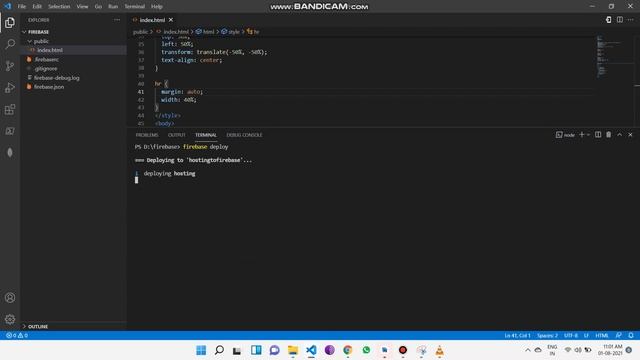The width and height of the screenshot is (640, 360).
Task: Open the Manage gear settings icon
Action: click(10, 319)
